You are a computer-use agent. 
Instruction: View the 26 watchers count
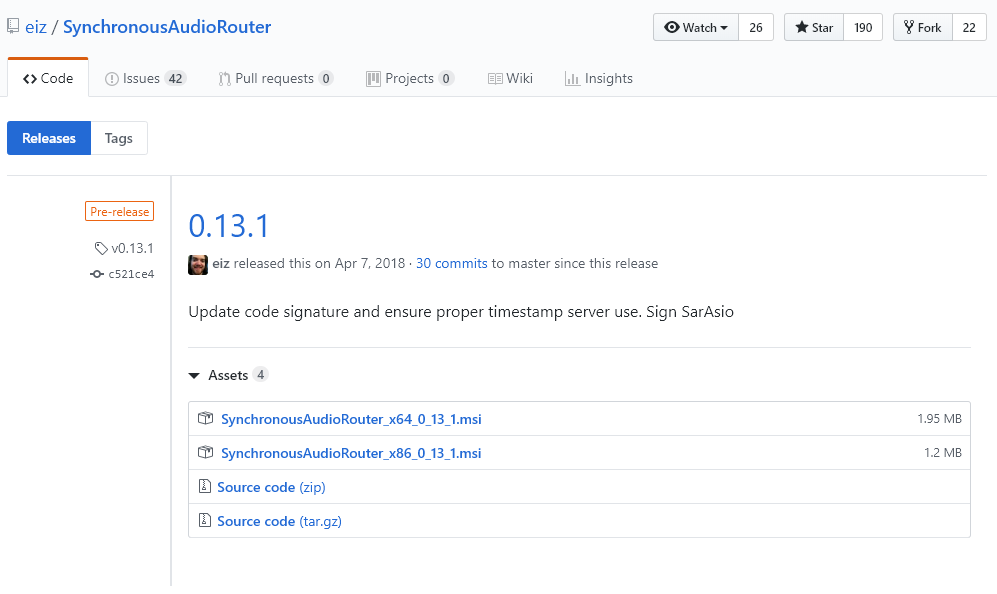(755, 27)
